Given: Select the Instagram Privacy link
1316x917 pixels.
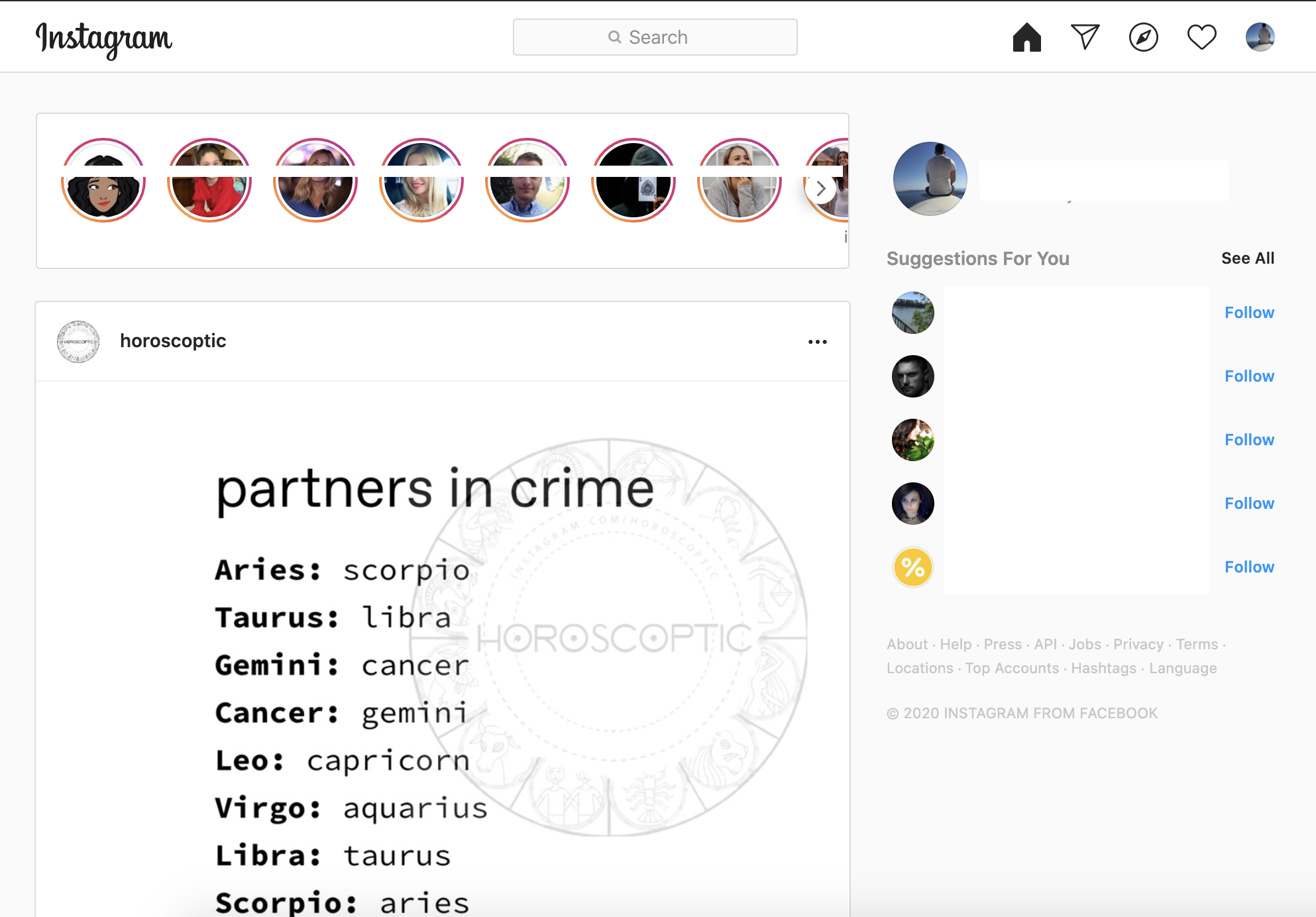Looking at the screenshot, I should pyautogui.click(x=1139, y=643).
